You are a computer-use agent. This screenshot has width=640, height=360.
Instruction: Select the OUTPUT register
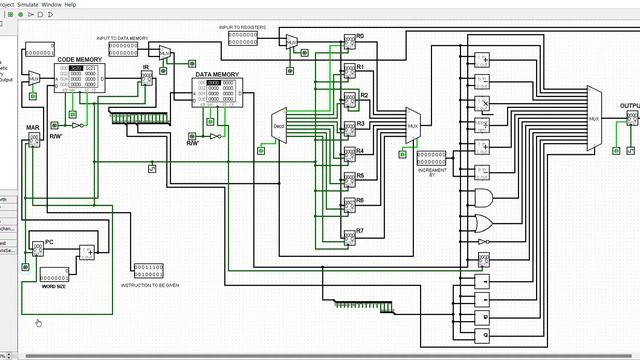pyautogui.click(x=632, y=118)
